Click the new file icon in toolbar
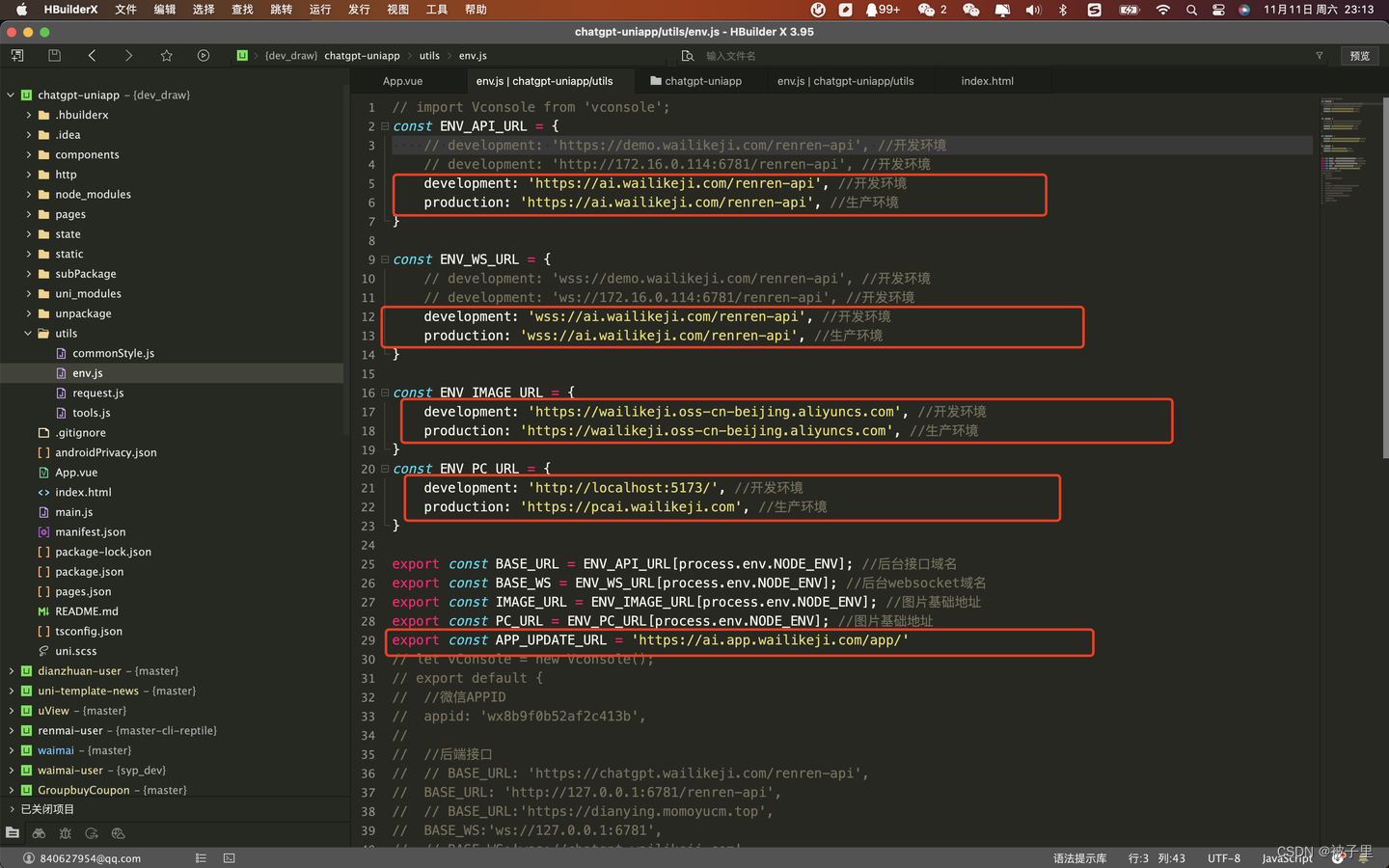Image resolution: width=1389 pixels, height=868 pixels. (x=17, y=56)
